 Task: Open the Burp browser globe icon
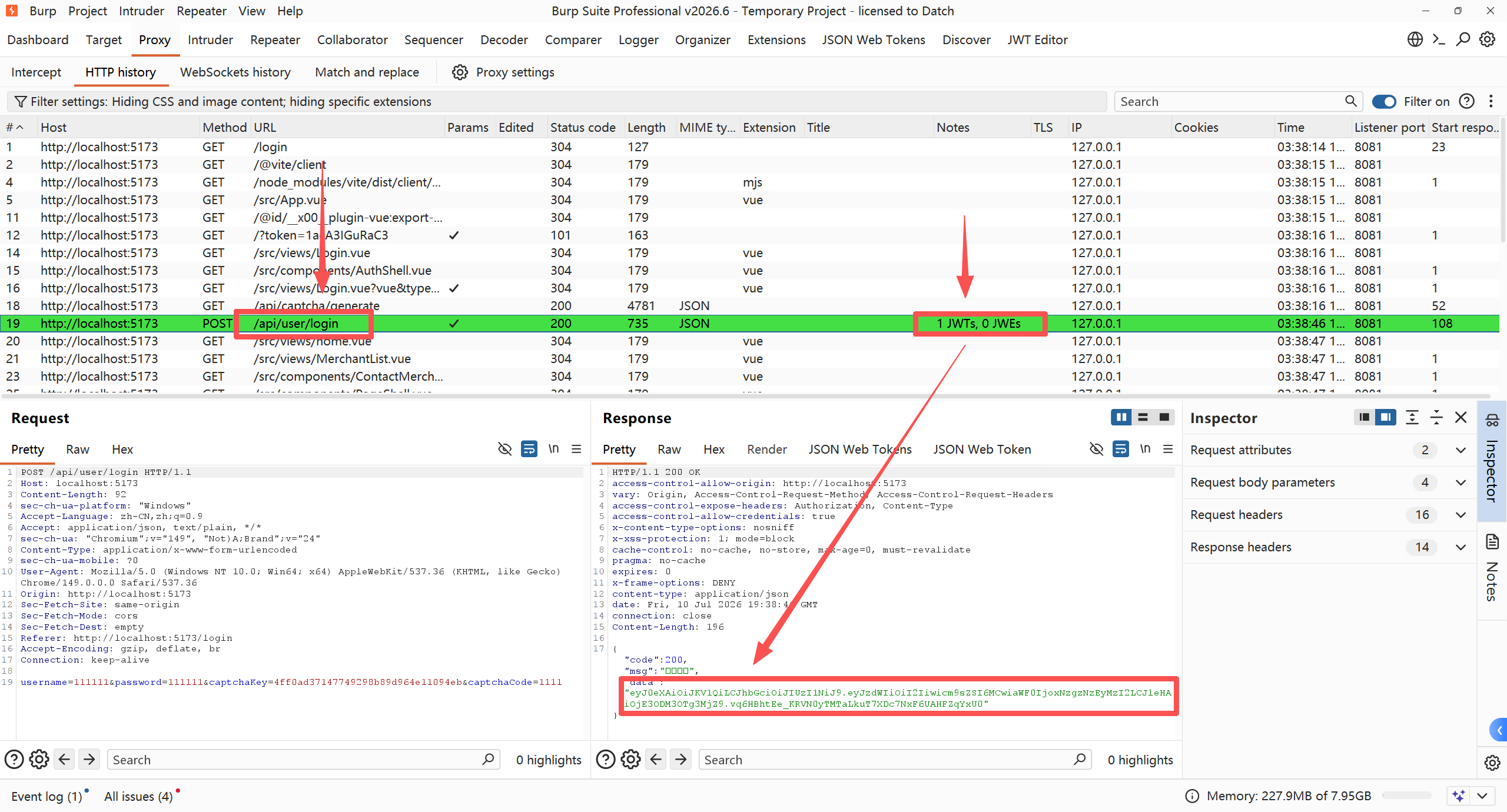click(1415, 39)
